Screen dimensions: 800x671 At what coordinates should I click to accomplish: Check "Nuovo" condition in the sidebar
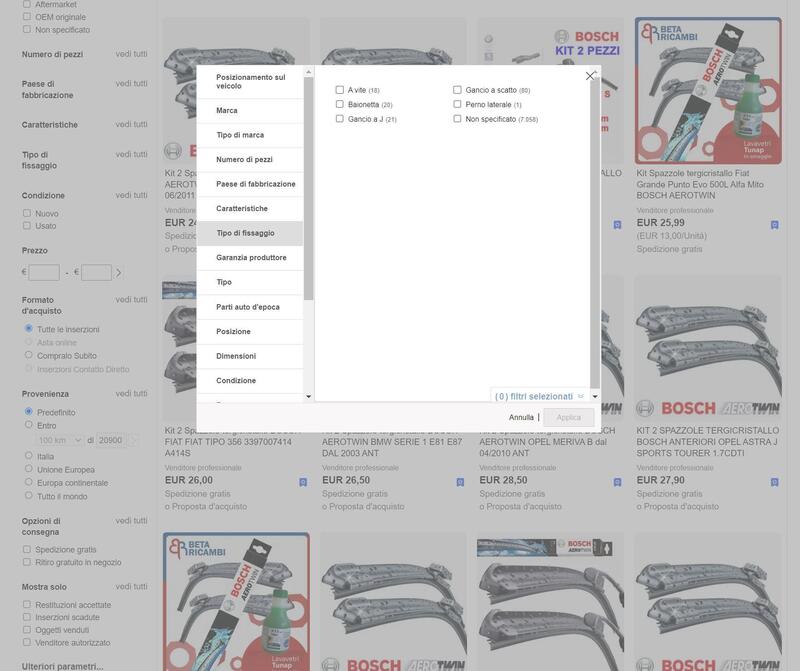[27, 213]
